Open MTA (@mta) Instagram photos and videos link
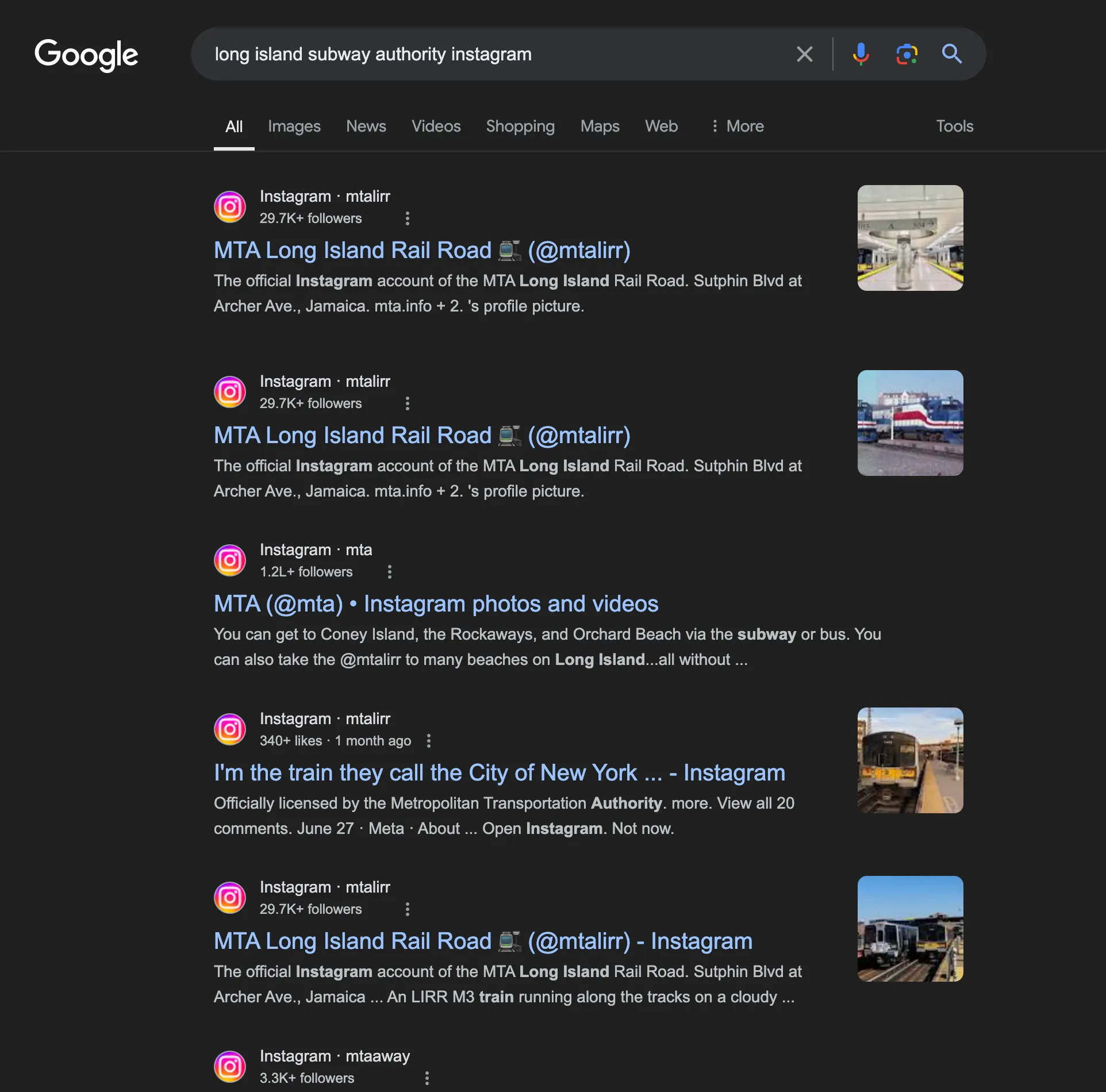 click(436, 604)
